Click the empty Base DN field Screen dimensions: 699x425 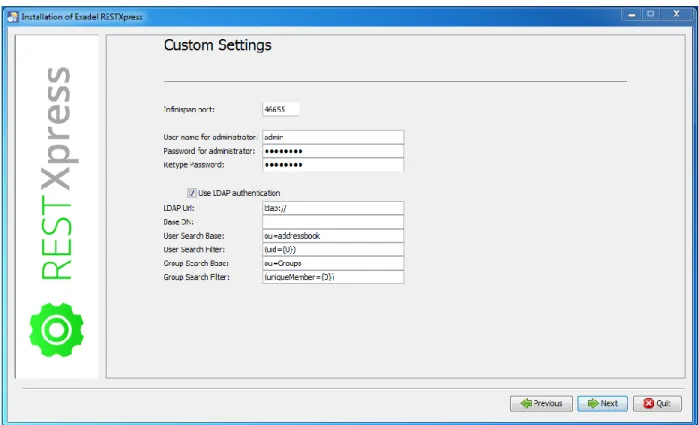[333, 222]
